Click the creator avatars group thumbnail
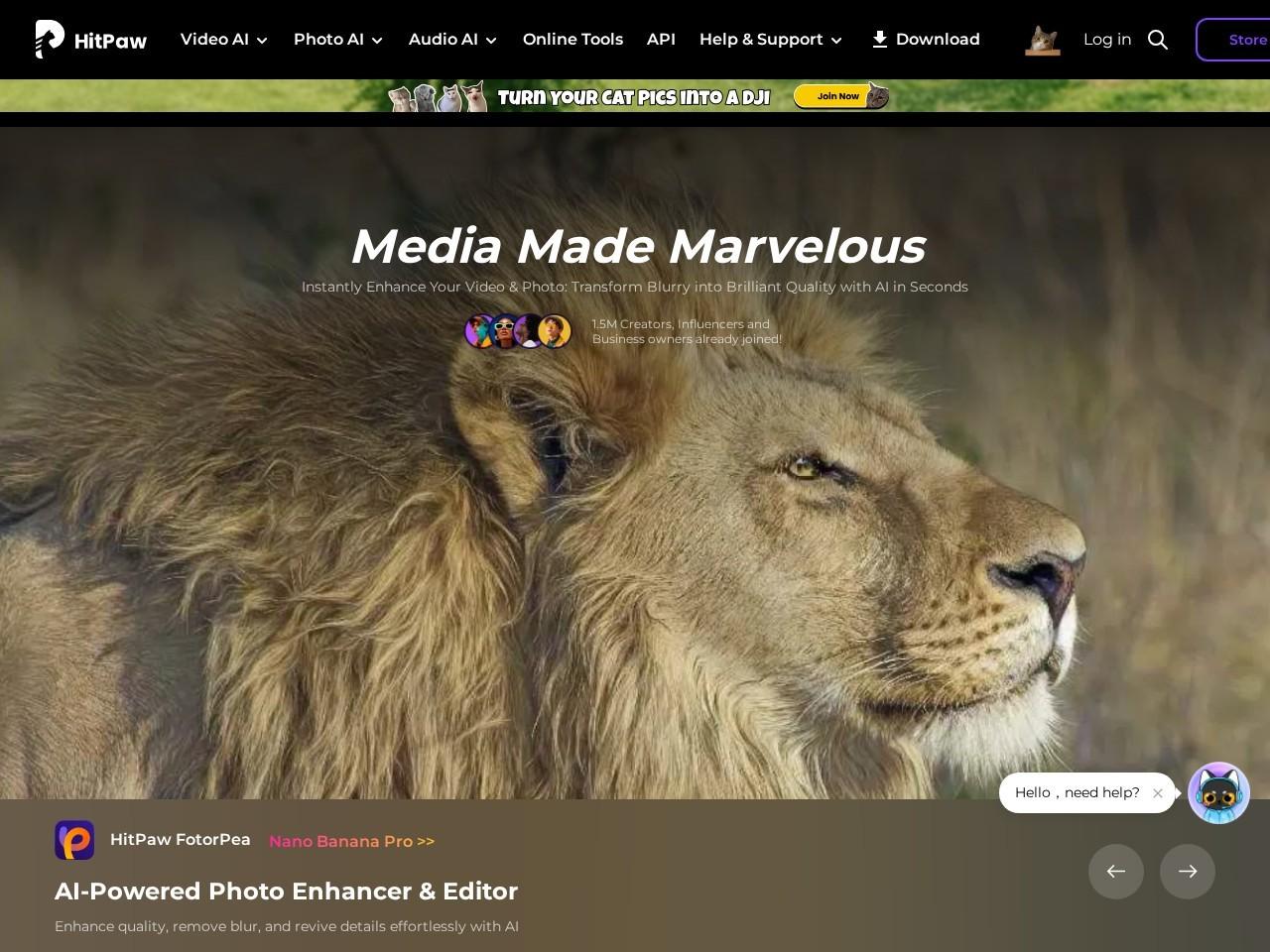 518,331
